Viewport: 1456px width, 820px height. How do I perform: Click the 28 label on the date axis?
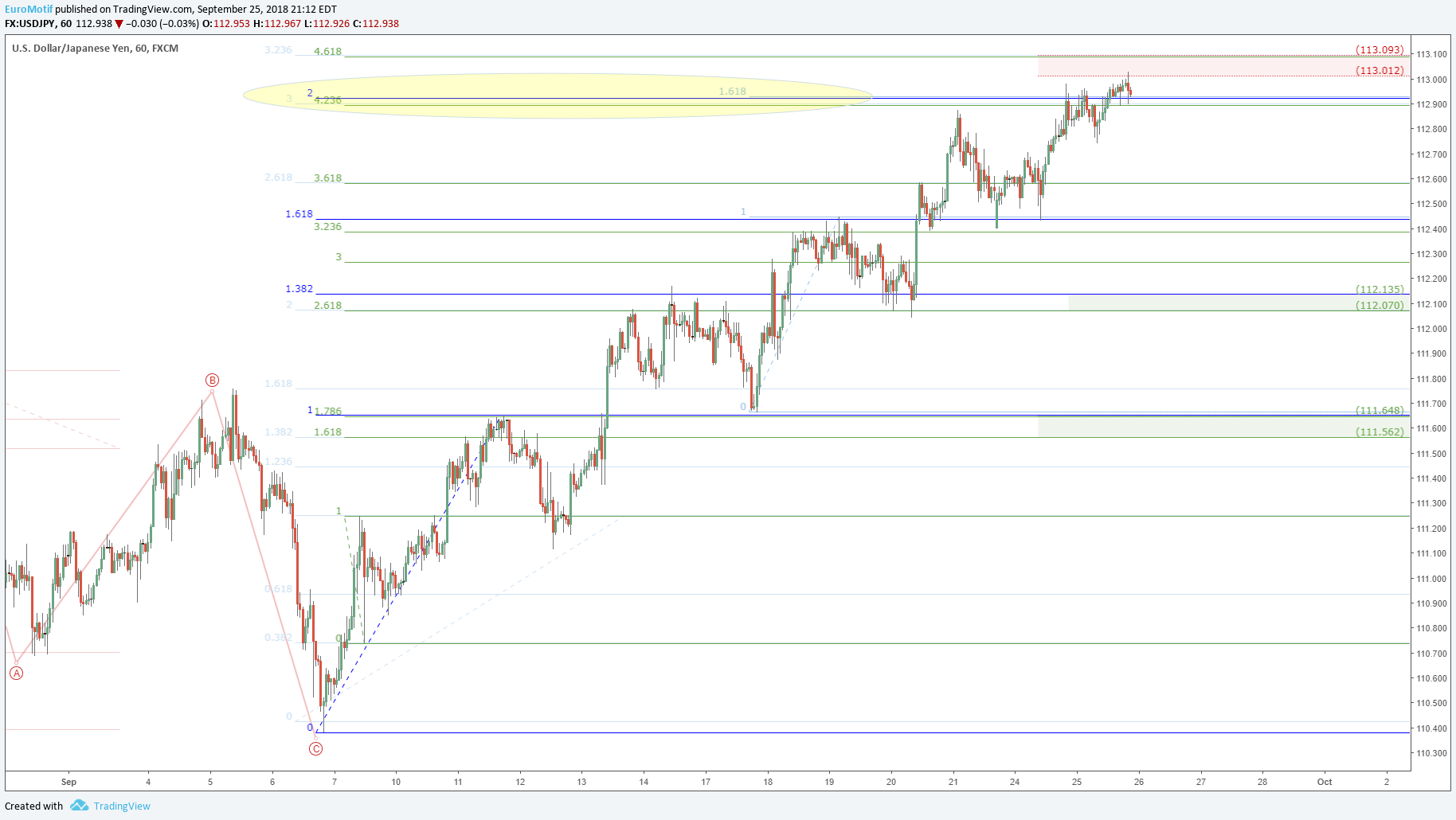click(x=1262, y=782)
